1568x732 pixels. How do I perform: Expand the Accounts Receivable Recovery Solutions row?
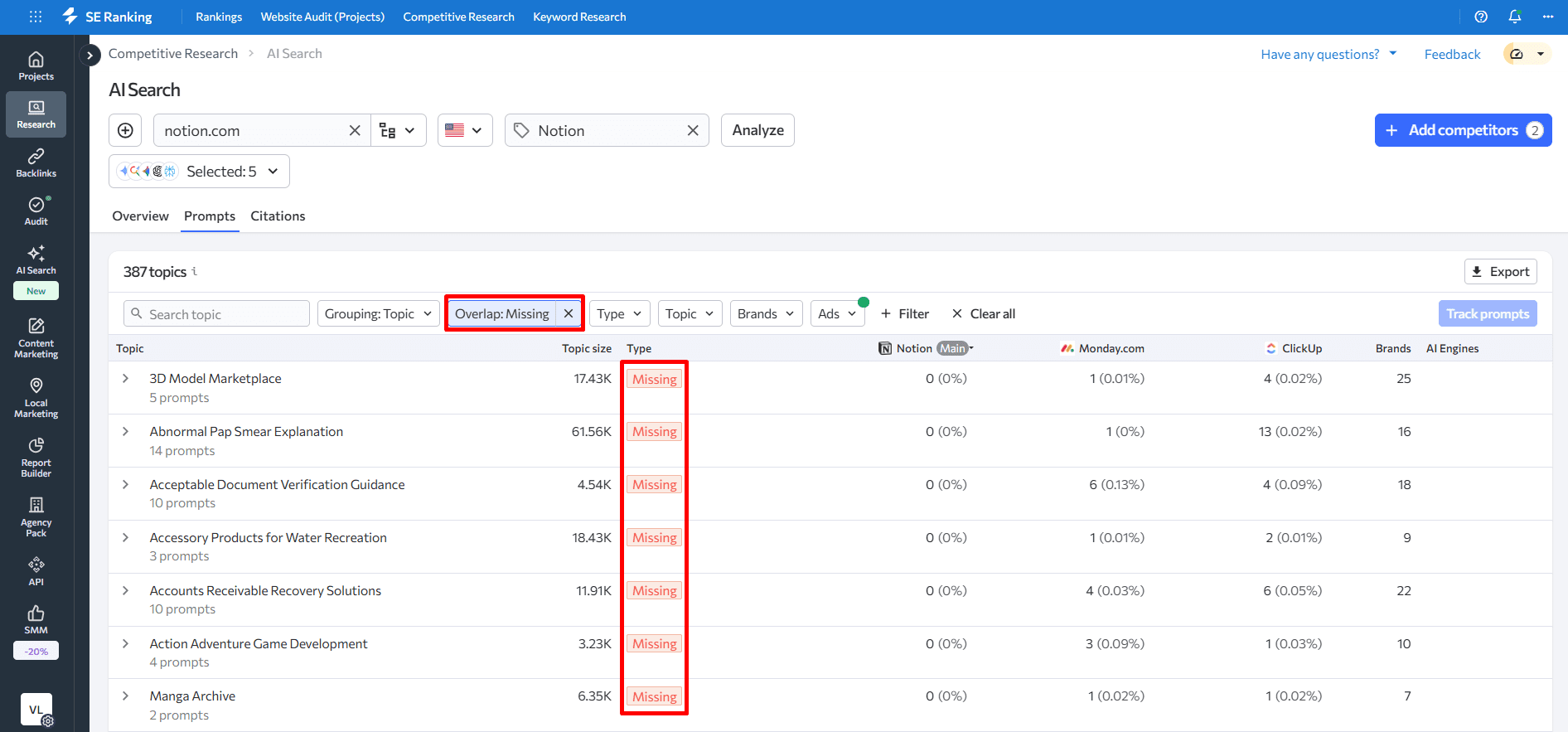tap(125, 590)
